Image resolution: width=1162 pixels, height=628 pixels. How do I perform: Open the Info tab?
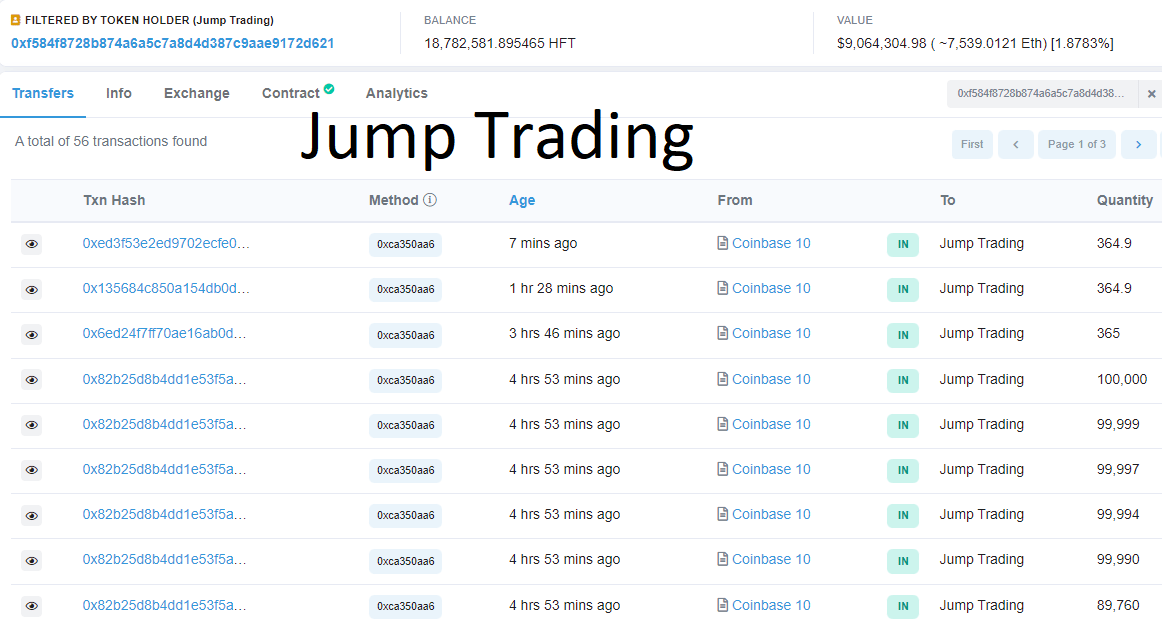coord(119,93)
